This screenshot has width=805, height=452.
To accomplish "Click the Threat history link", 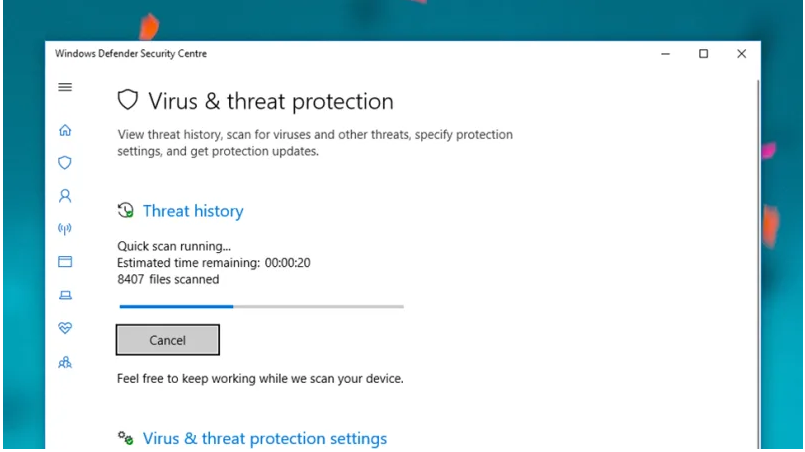I will [193, 211].
